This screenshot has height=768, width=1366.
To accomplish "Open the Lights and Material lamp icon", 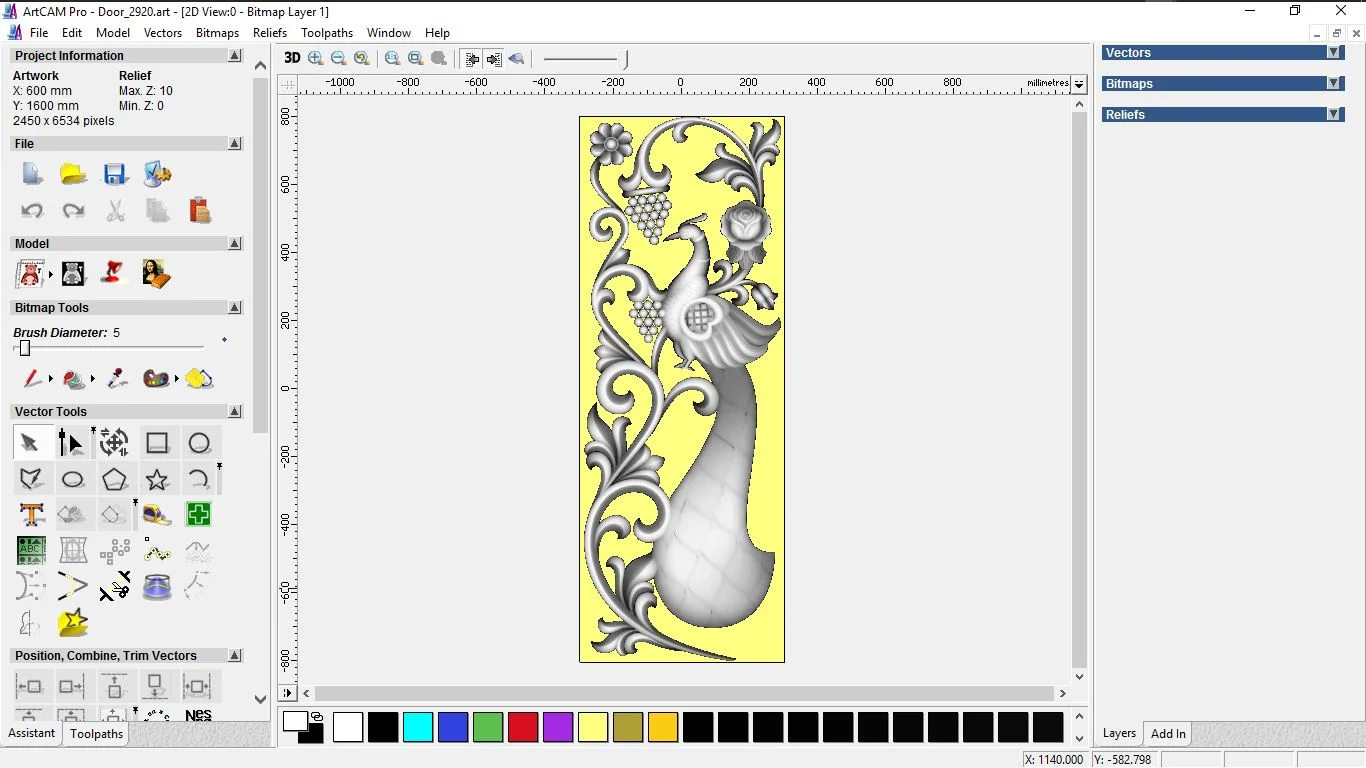I will pyautogui.click(x=115, y=273).
